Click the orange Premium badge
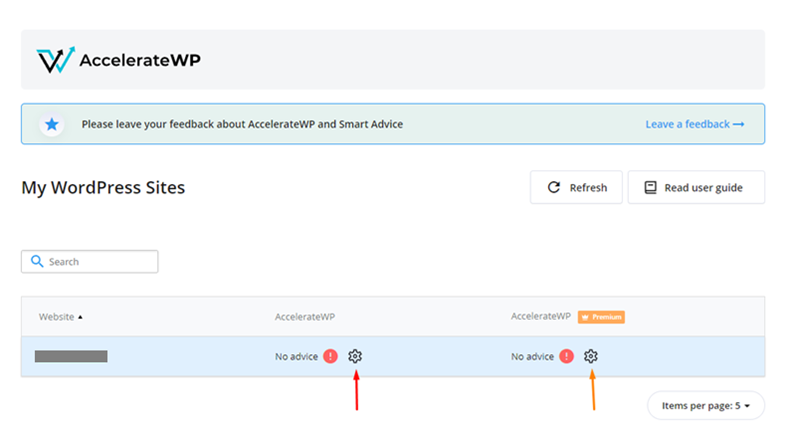The width and height of the screenshot is (798, 447). click(601, 317)
